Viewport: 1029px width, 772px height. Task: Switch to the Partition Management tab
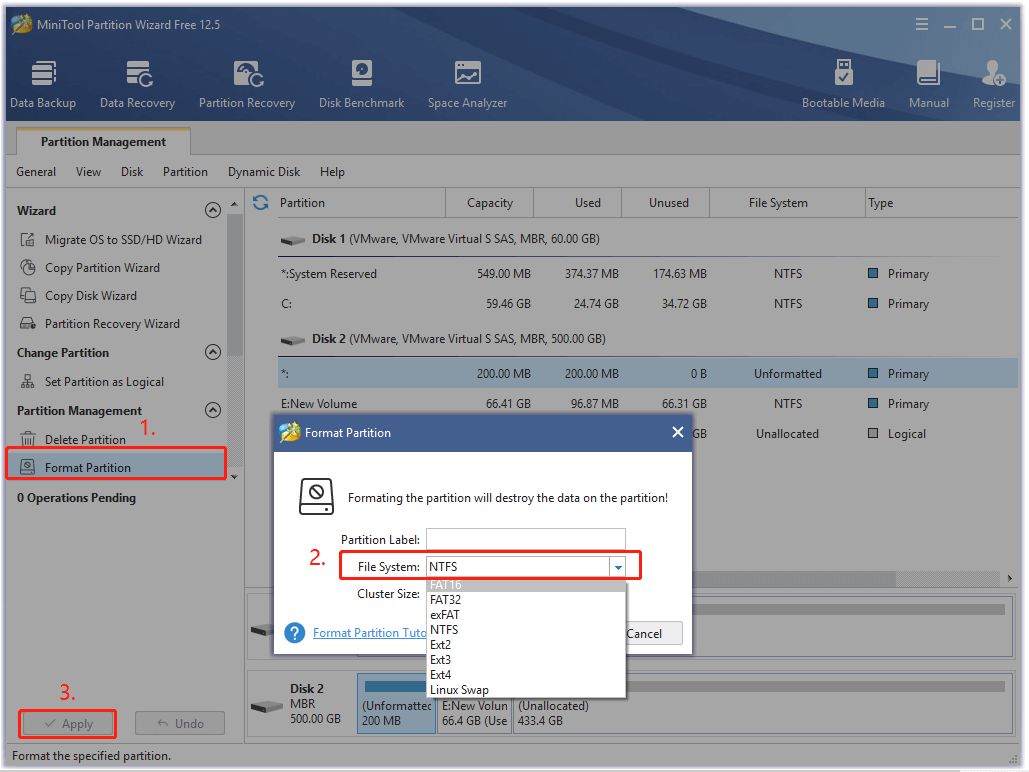(103, 141)
